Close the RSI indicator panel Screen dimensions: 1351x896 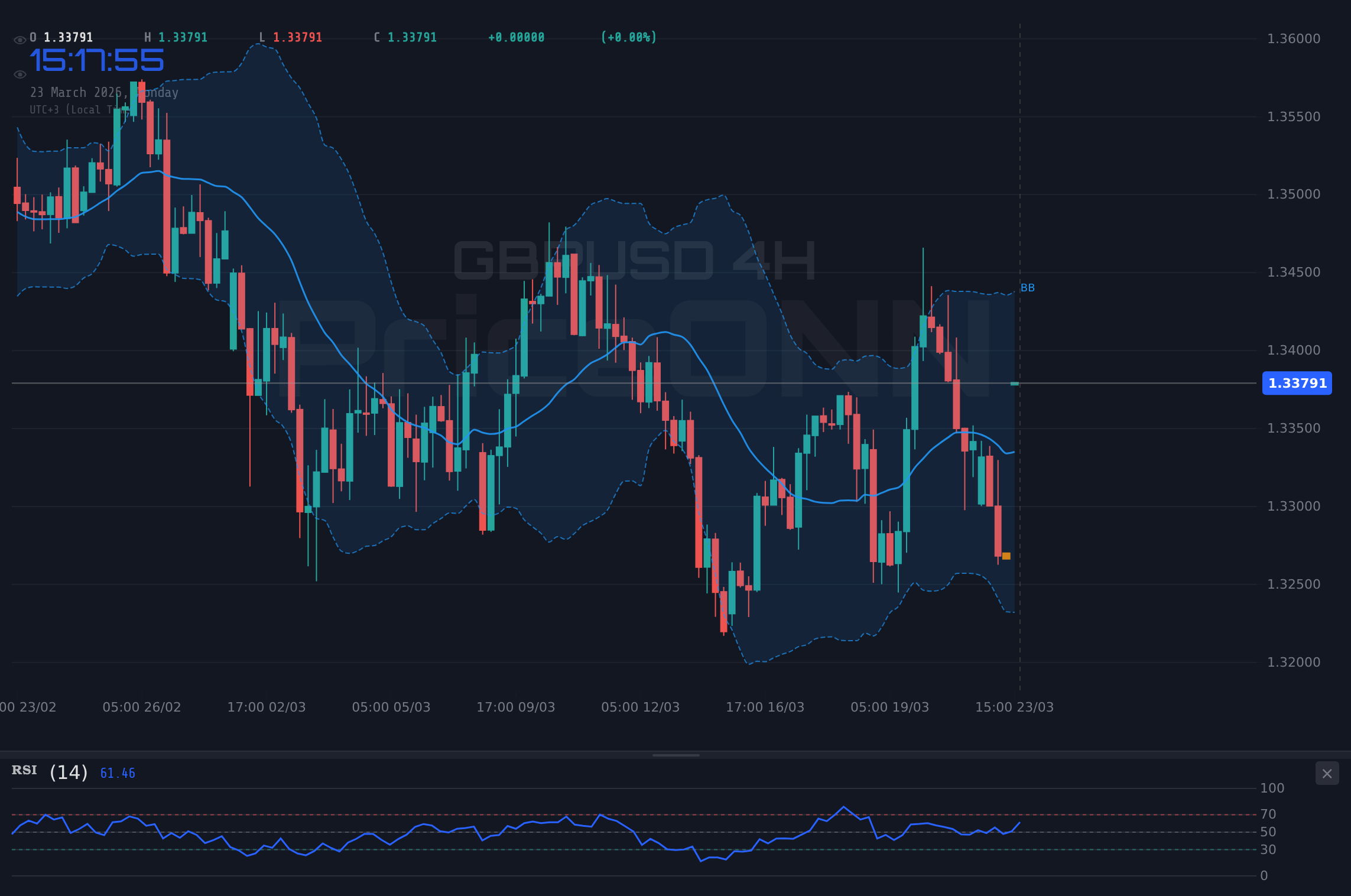(1327, 774)
